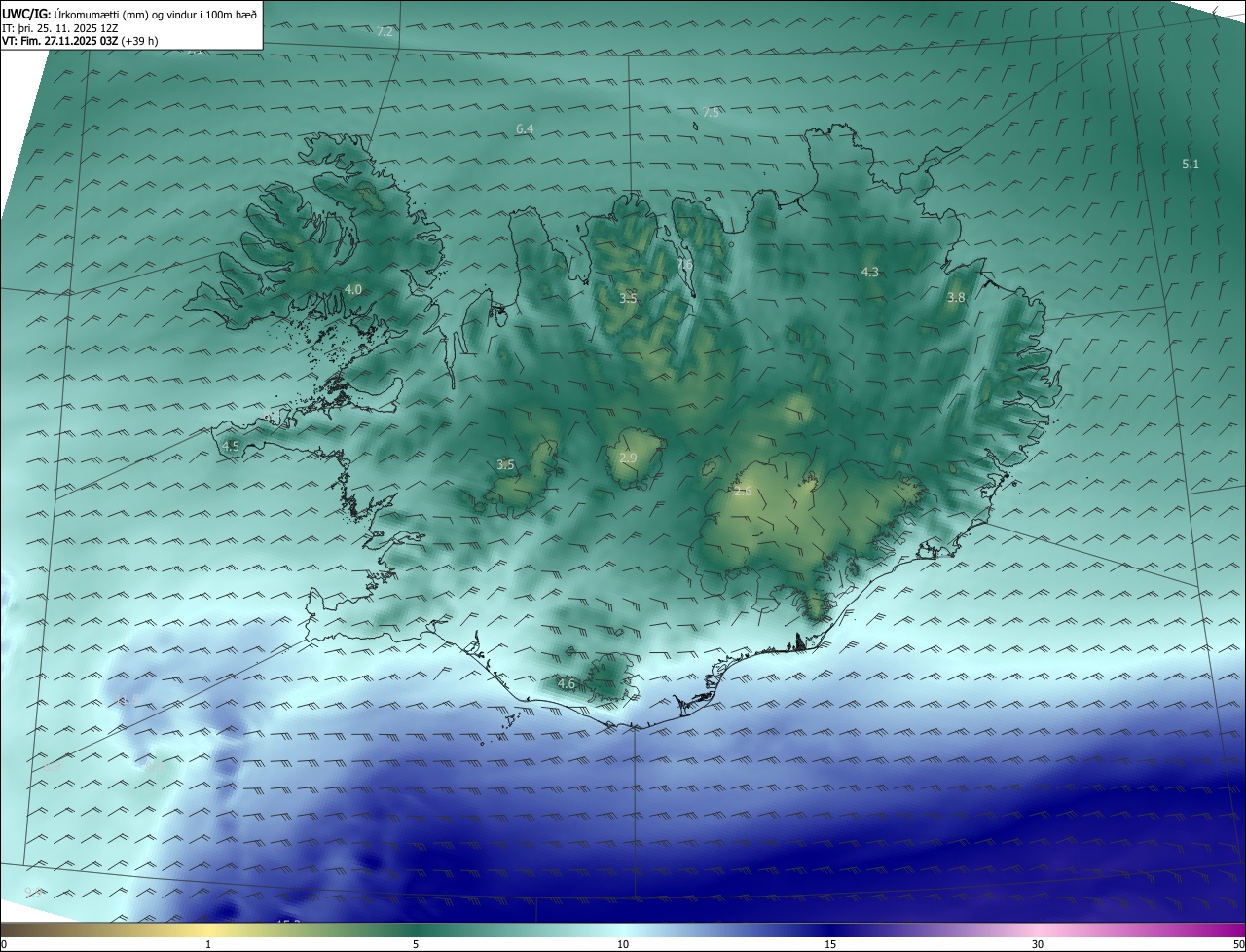Image resolution: width=1246 pixels, height=952 pixels.
Task: Click the 6.4 value label
Action: pos(525,128)
